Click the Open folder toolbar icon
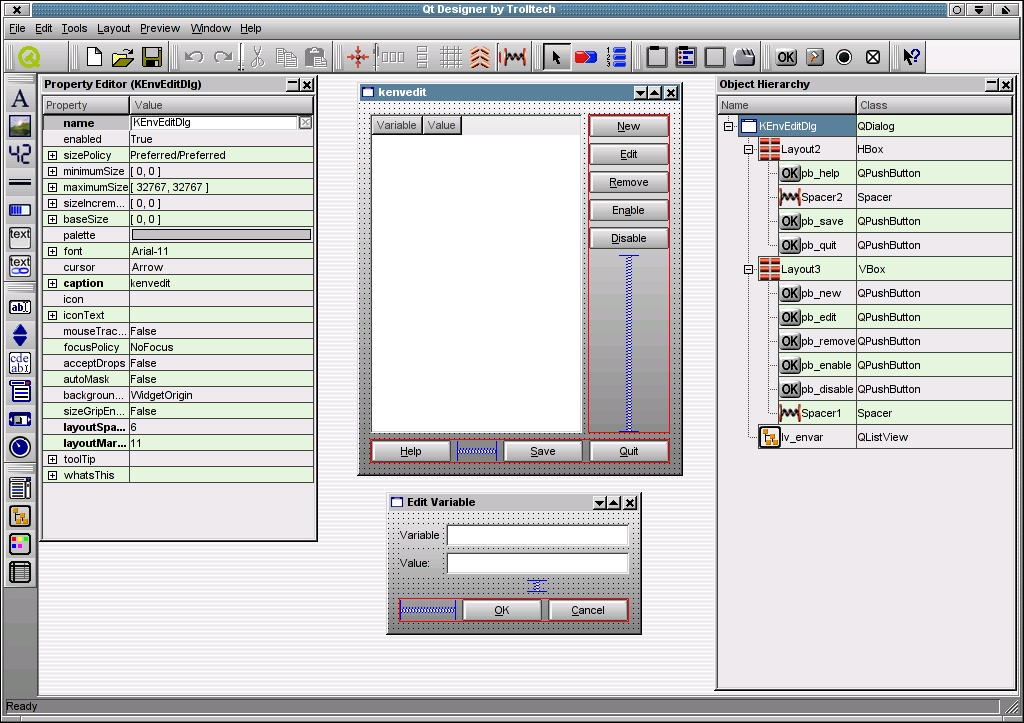This screenshot has height=723, width=1024. point(122,57)
